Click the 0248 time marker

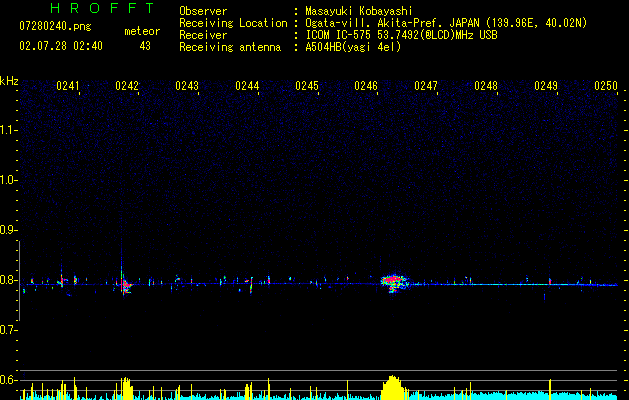pos(486,86)
